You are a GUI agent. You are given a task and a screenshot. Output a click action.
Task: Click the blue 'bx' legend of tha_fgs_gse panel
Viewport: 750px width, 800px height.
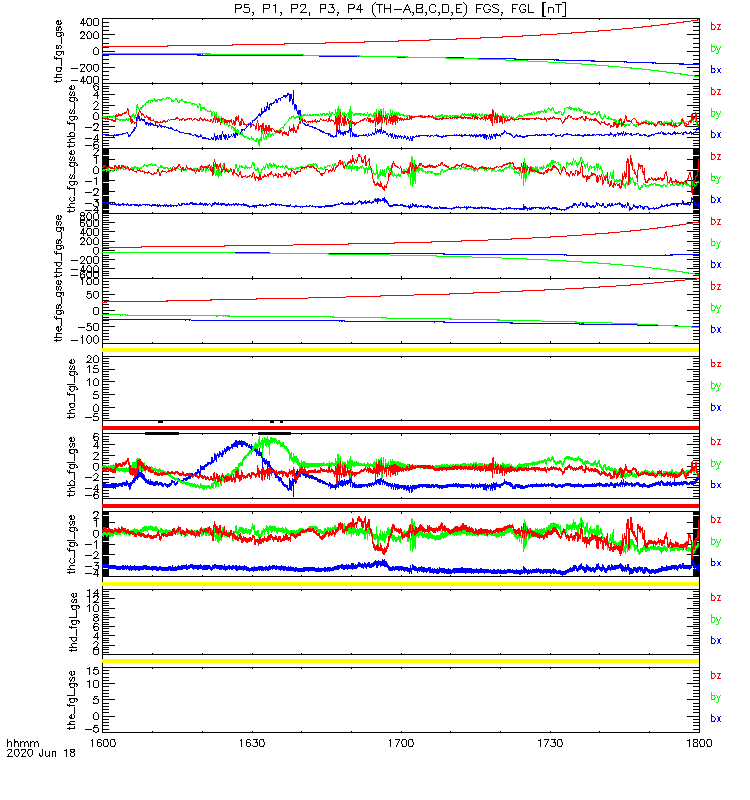coord(716,70)
